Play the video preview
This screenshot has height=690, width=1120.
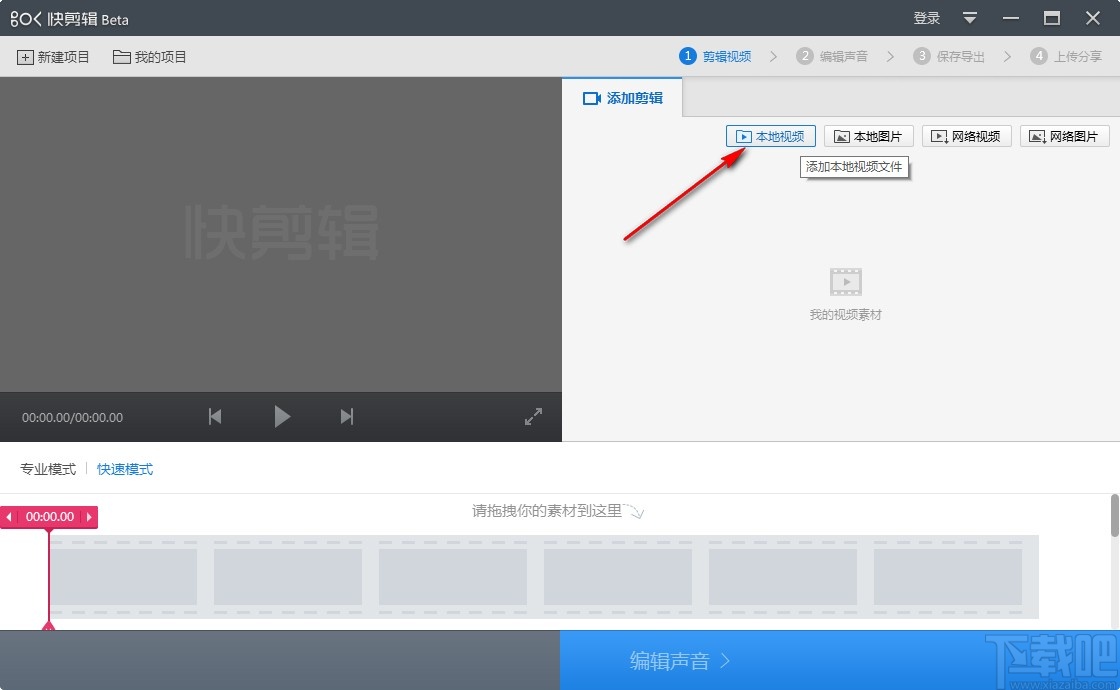tap(282, 416)
